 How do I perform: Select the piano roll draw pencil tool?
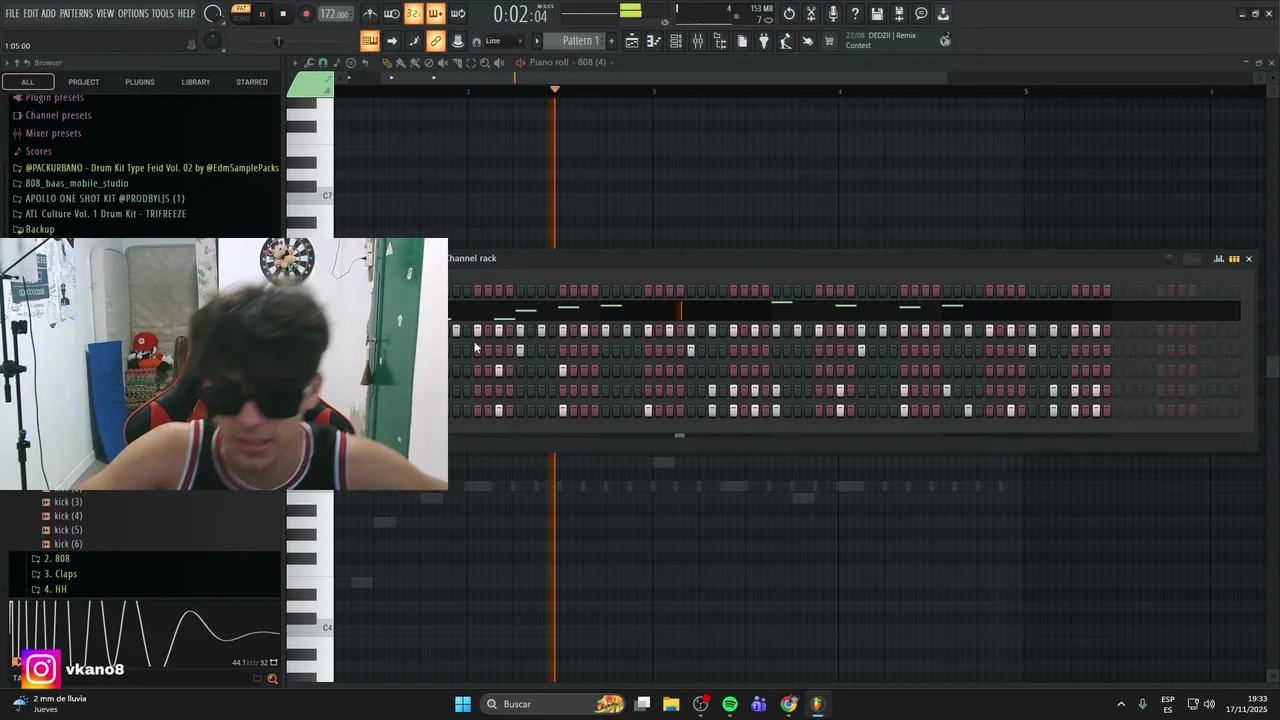pyautogui.click(x=387, y=63)
